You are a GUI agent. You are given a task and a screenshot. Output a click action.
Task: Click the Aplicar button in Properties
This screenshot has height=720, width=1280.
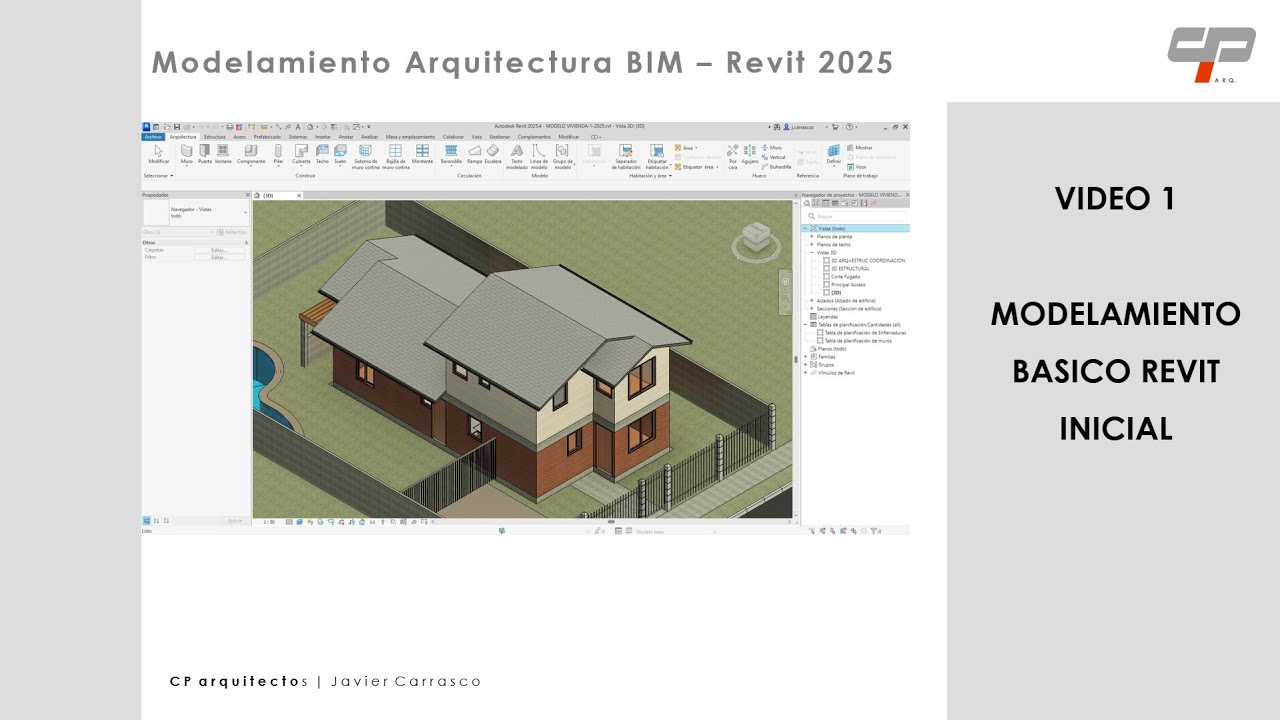235,521
